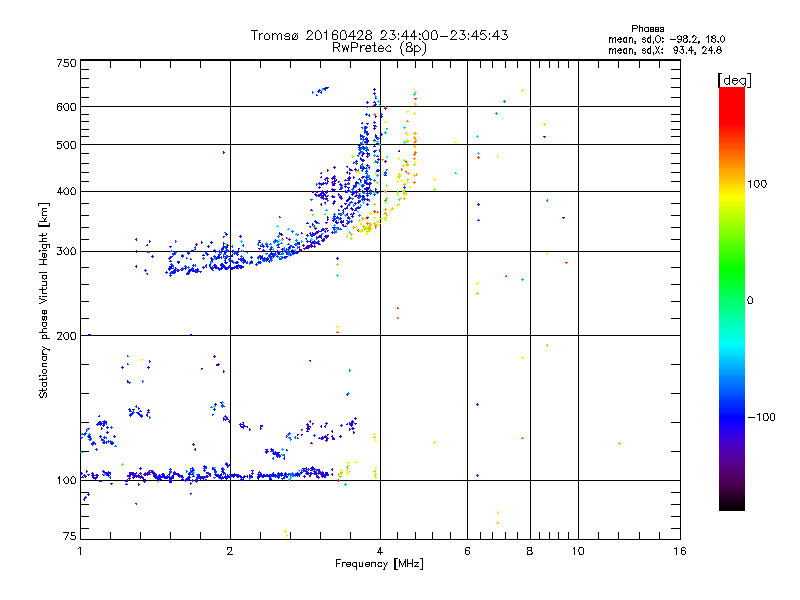
Task: Click the colorbar label '-100'
Action: click(x=761, y=417)
